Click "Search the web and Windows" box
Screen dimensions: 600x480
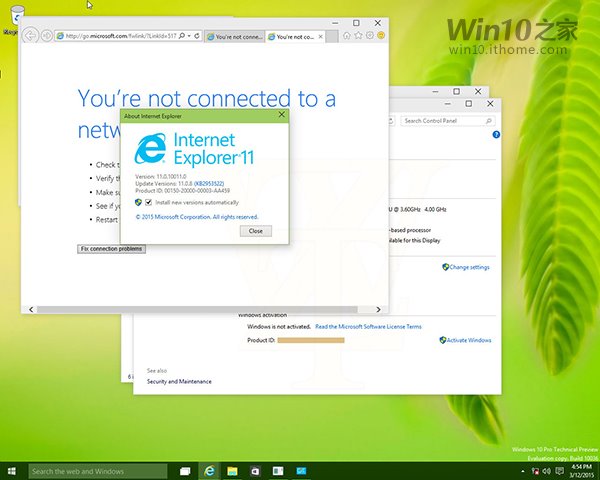[98, 472]
